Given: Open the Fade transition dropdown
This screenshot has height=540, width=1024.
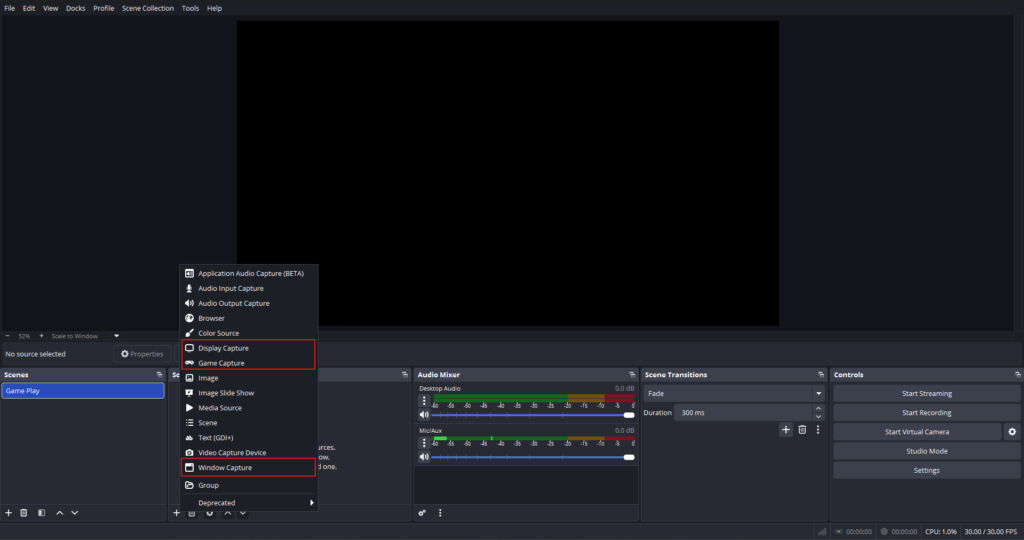Looking at the screenshot, I should pyautogui.click(x=733, y=394).
